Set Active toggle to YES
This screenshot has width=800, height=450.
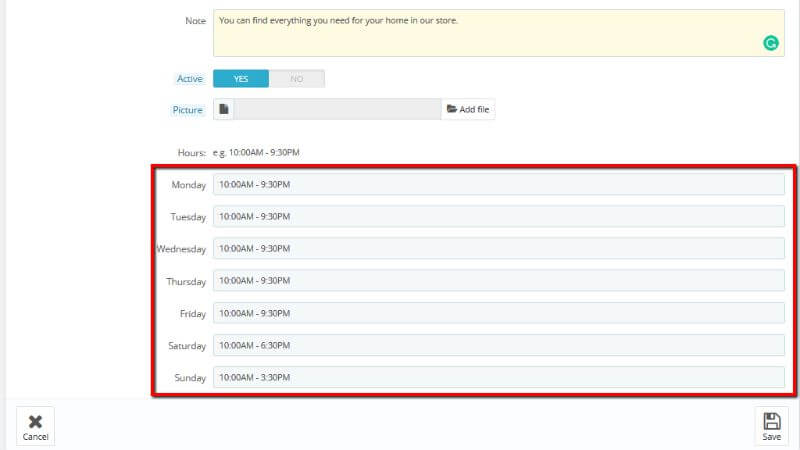[x=241, y=79]
